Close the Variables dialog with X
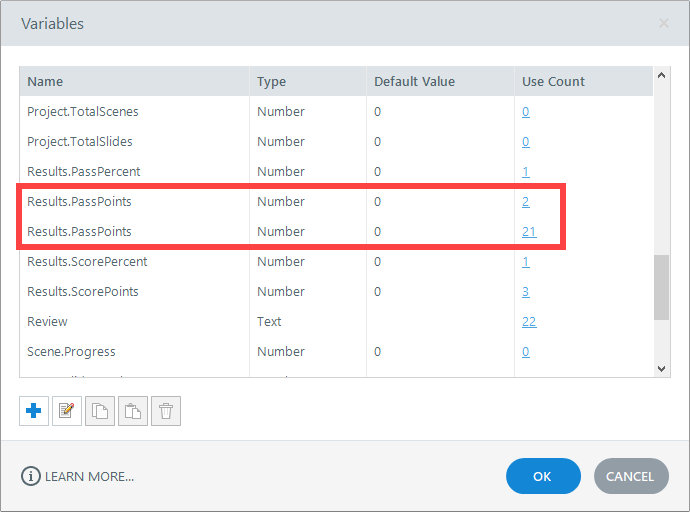690x512 pixels. 663,22
